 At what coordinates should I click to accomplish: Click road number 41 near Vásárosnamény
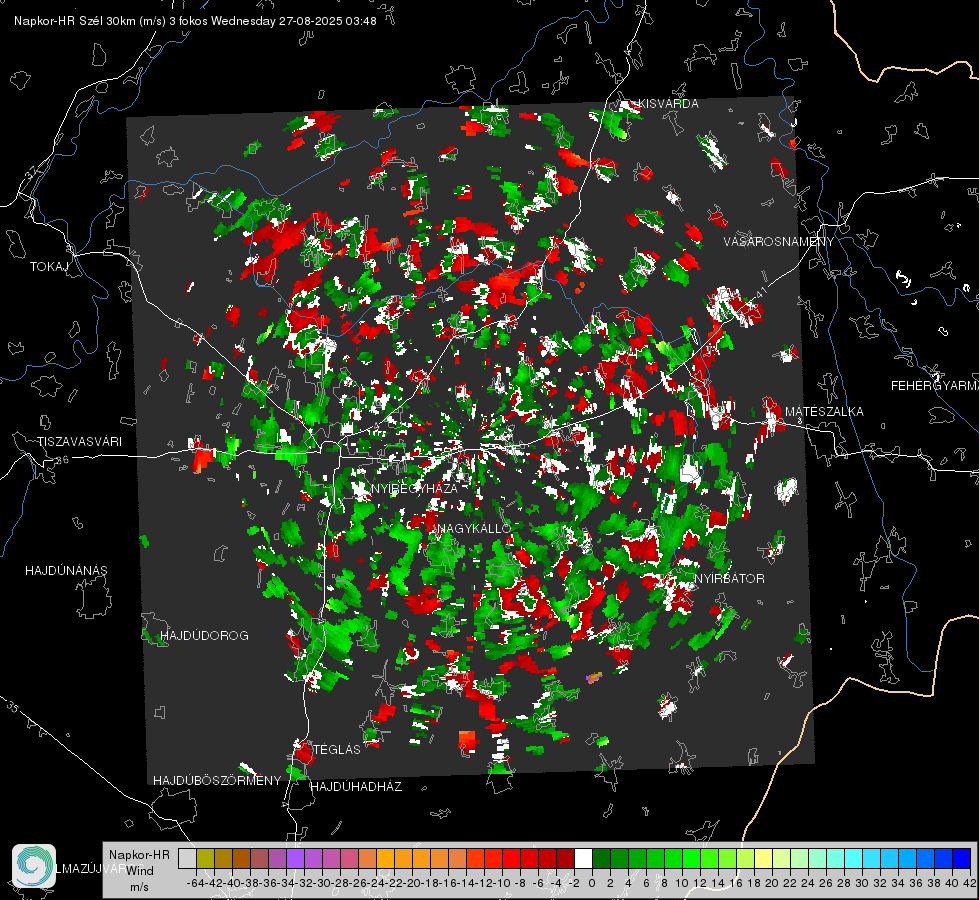(760, 292)
